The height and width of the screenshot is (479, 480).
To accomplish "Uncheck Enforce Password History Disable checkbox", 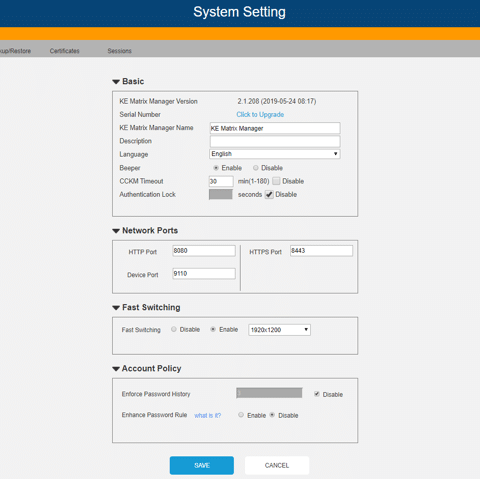I will coord(317,394).
